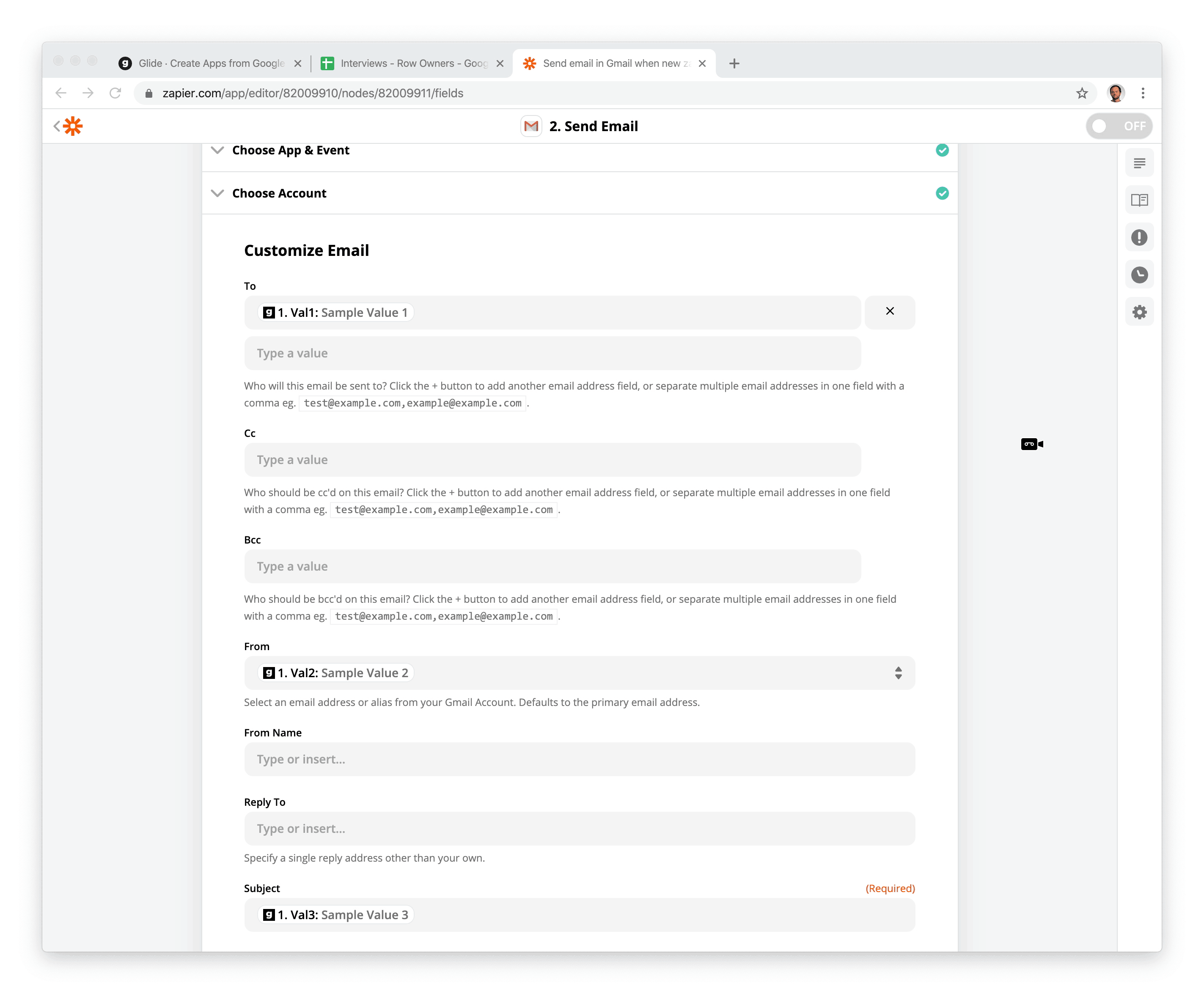
Task: Show the alerts exclamation icon panel
Action: (x=1139, y=238)
